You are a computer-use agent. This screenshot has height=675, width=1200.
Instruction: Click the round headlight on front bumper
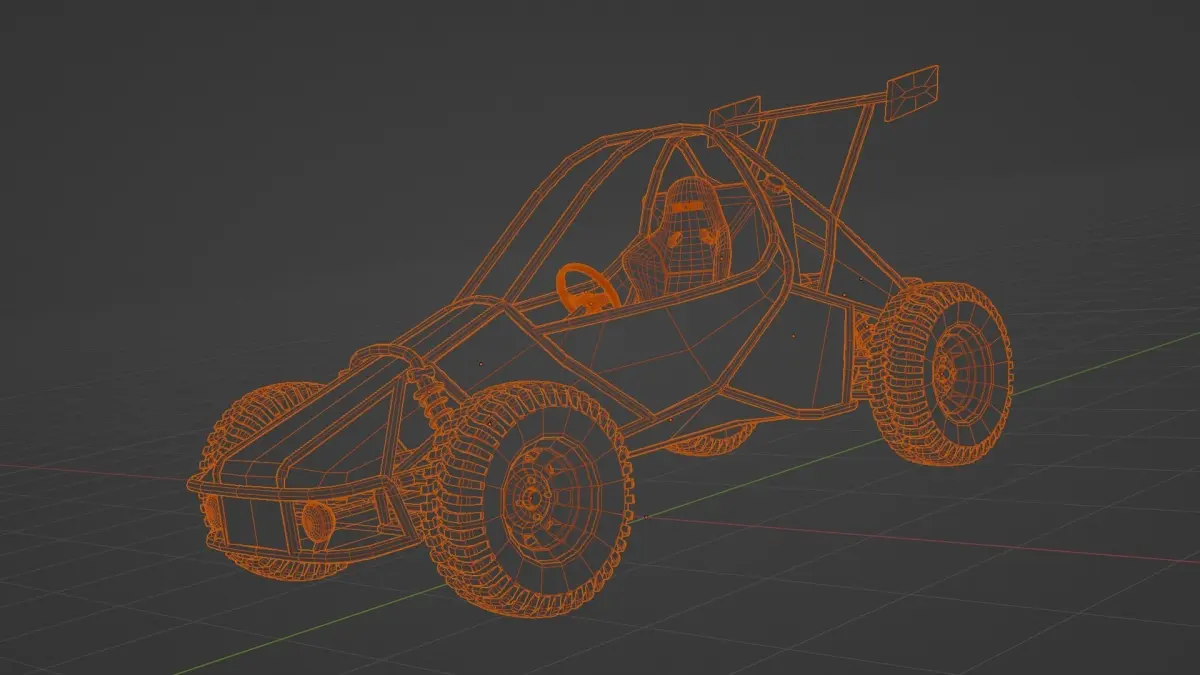318,524
